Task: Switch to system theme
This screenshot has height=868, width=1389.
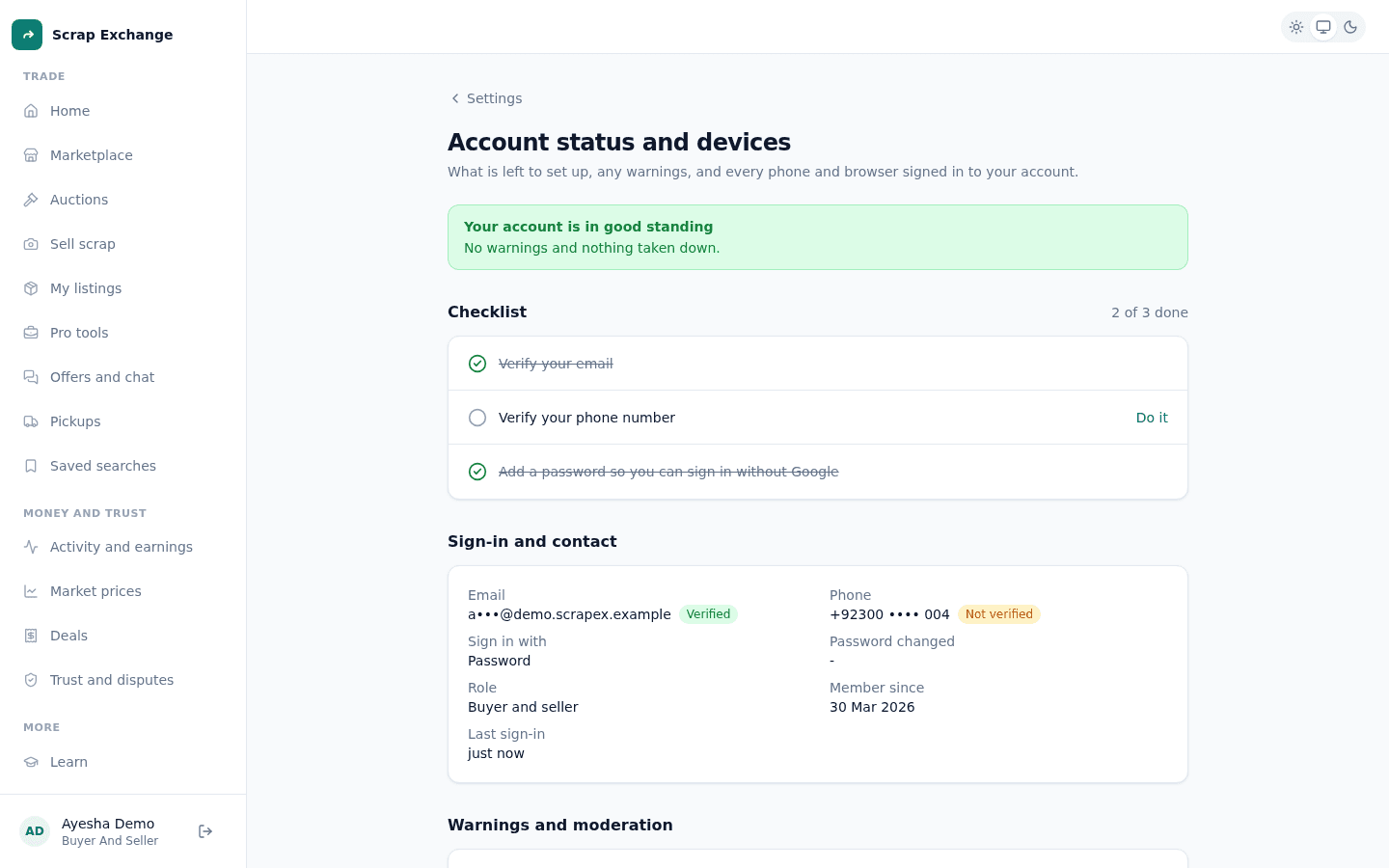Action: point(1323,27)
